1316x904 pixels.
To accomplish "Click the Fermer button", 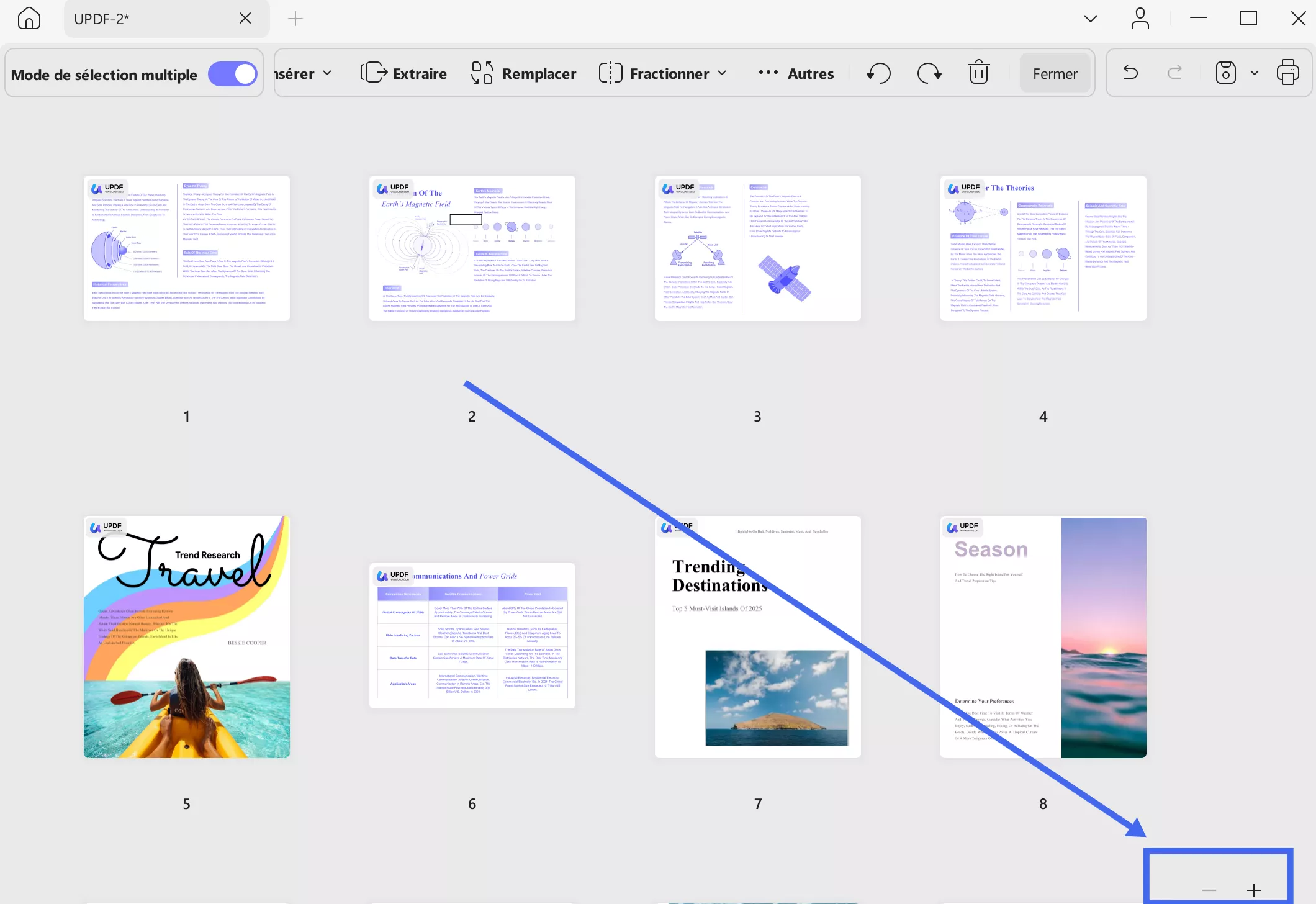I will point(1055,73).
